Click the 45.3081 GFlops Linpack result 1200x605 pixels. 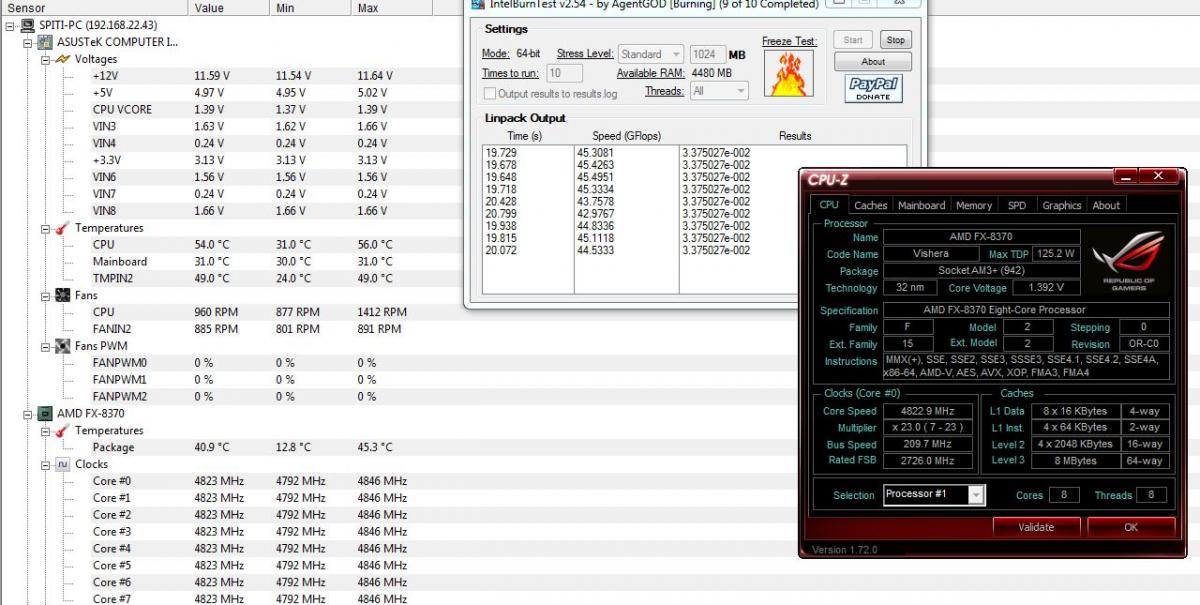coord(595,153)
